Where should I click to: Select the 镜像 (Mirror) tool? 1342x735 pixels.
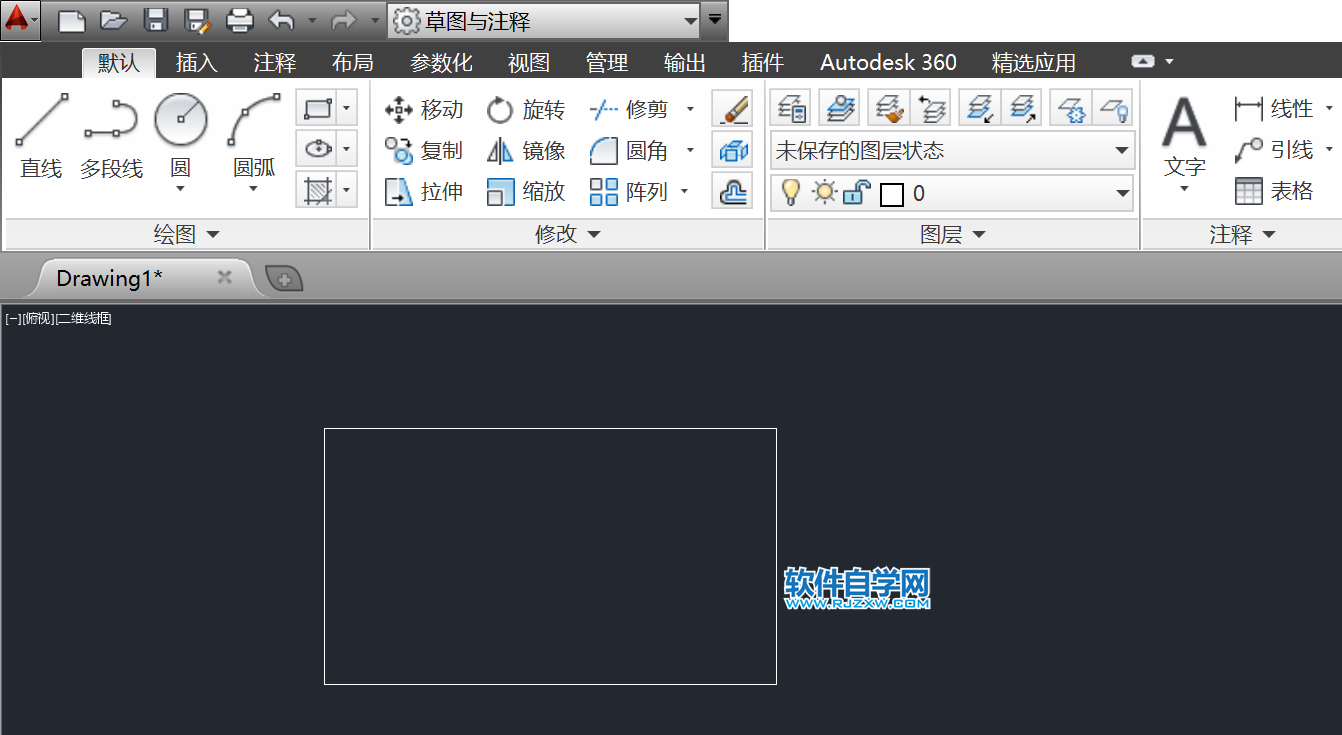pyautogui.click(x=526, y=151)
